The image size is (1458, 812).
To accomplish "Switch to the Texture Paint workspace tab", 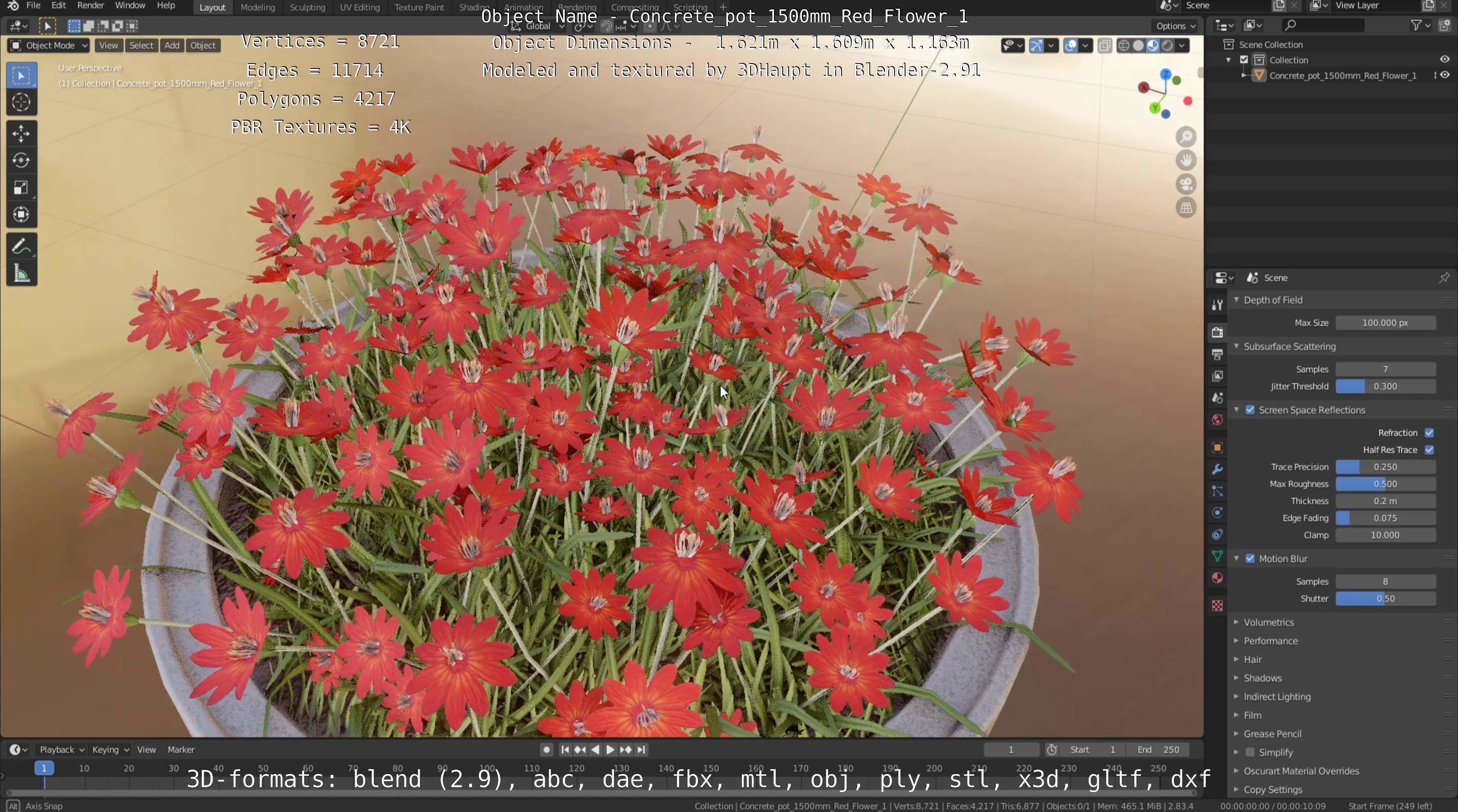I will click(x=419, y=7).
